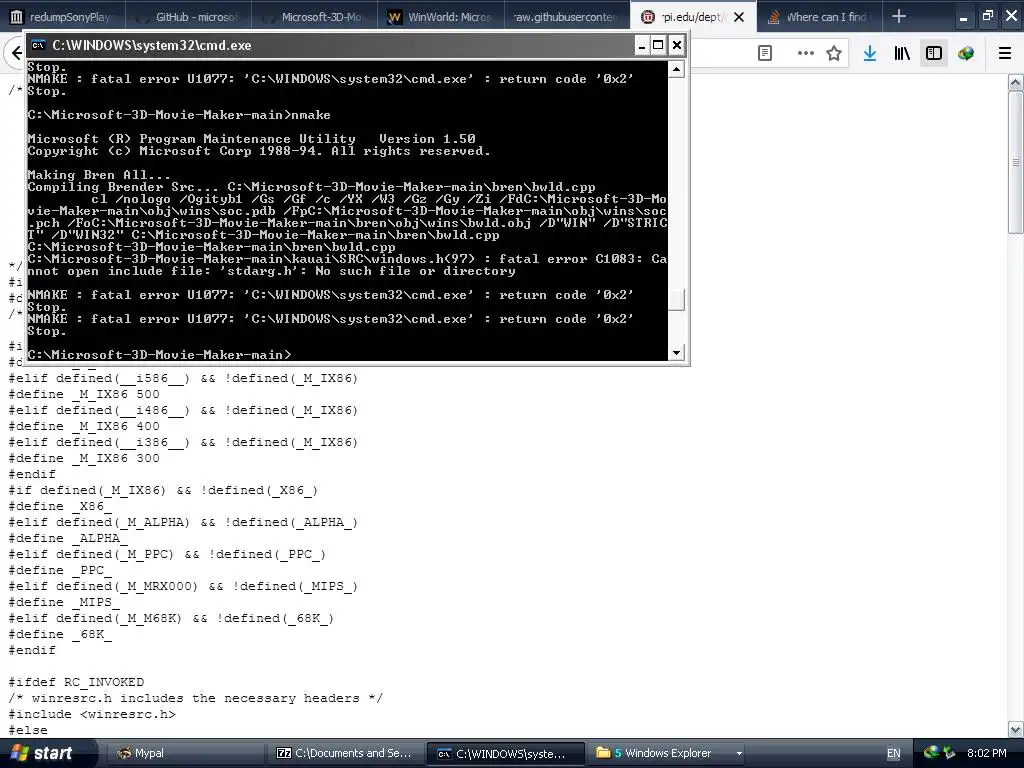
Task: Click the redump tab favicon
Action: pos(17,17)
